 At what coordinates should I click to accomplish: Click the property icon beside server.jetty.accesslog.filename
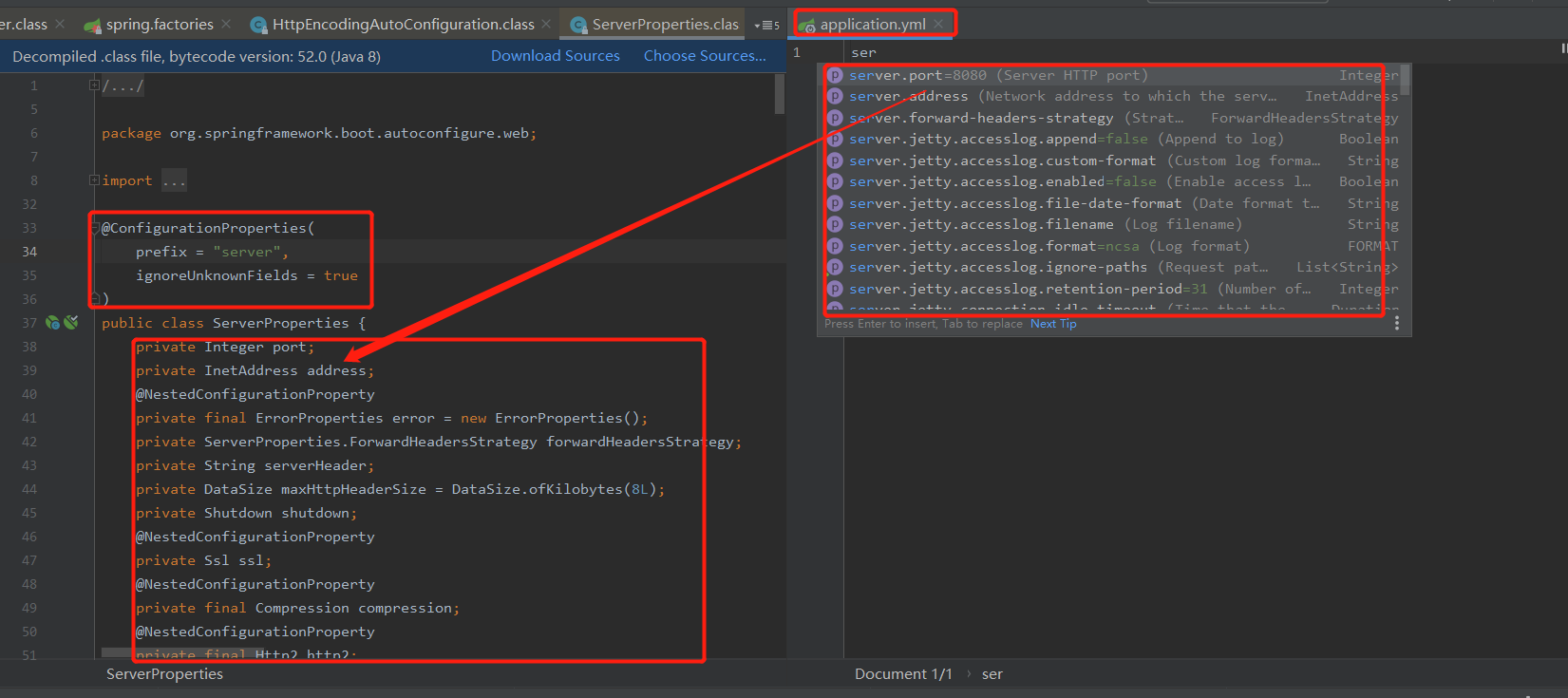pos(835,224)
